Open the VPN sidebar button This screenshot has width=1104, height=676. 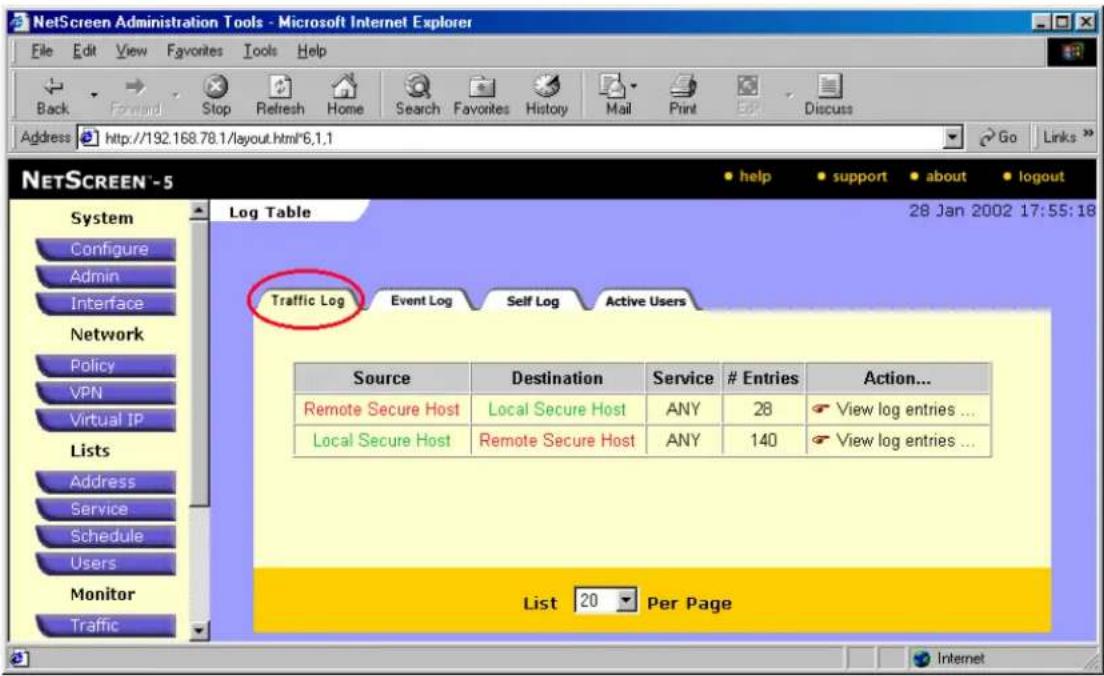pos(107,393)
